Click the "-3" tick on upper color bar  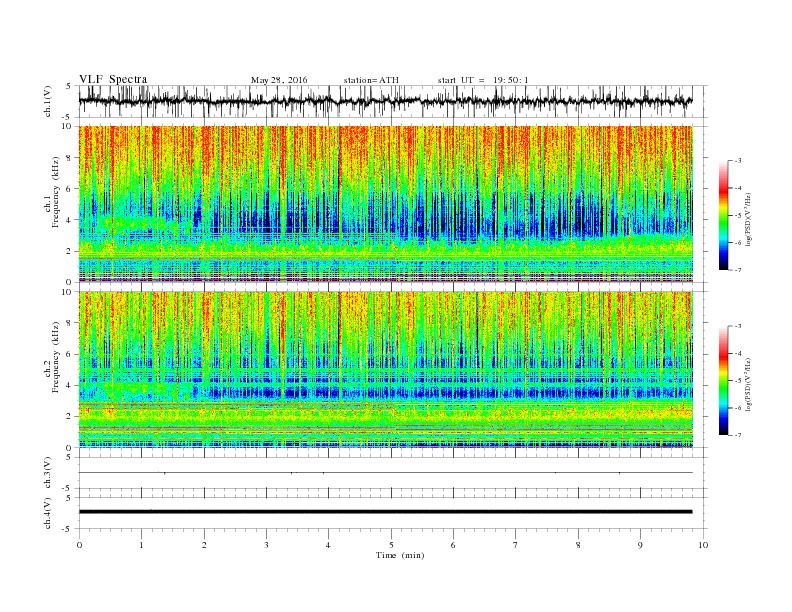point(737,161)
